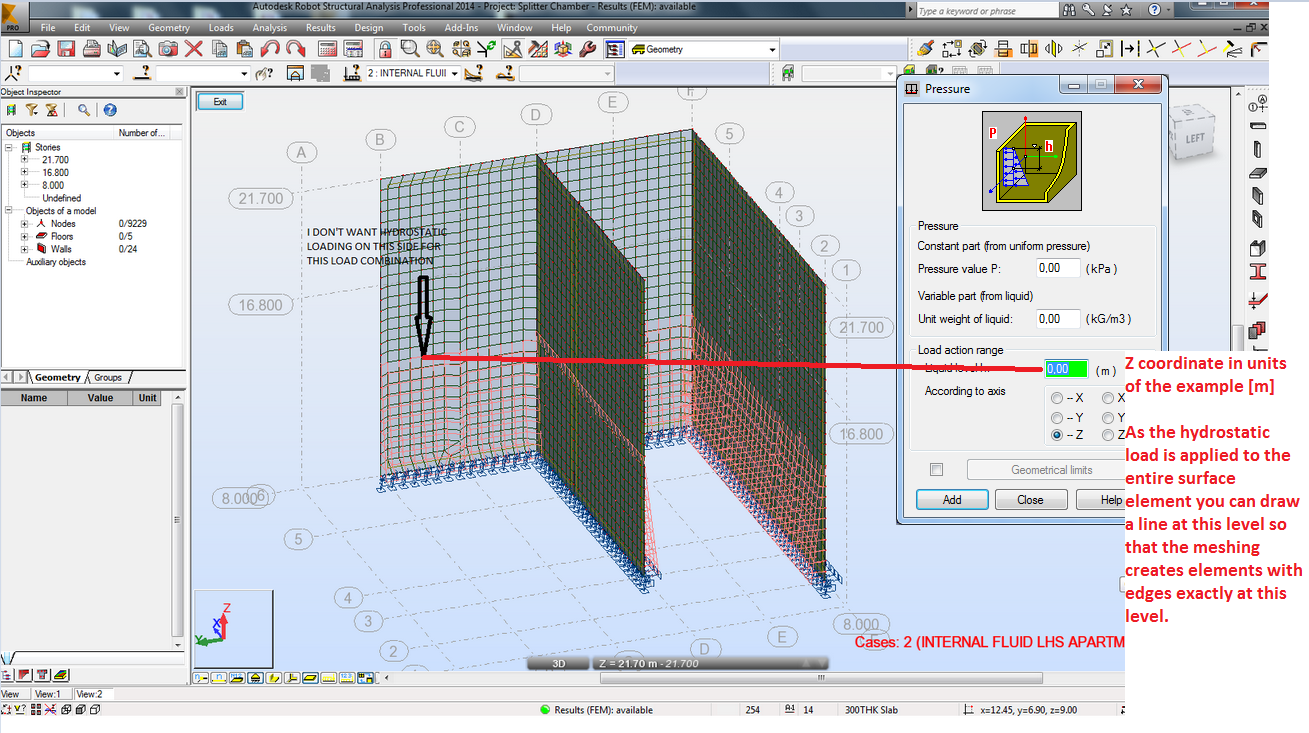Save the project with the floppy disk icon

[66, 49]
